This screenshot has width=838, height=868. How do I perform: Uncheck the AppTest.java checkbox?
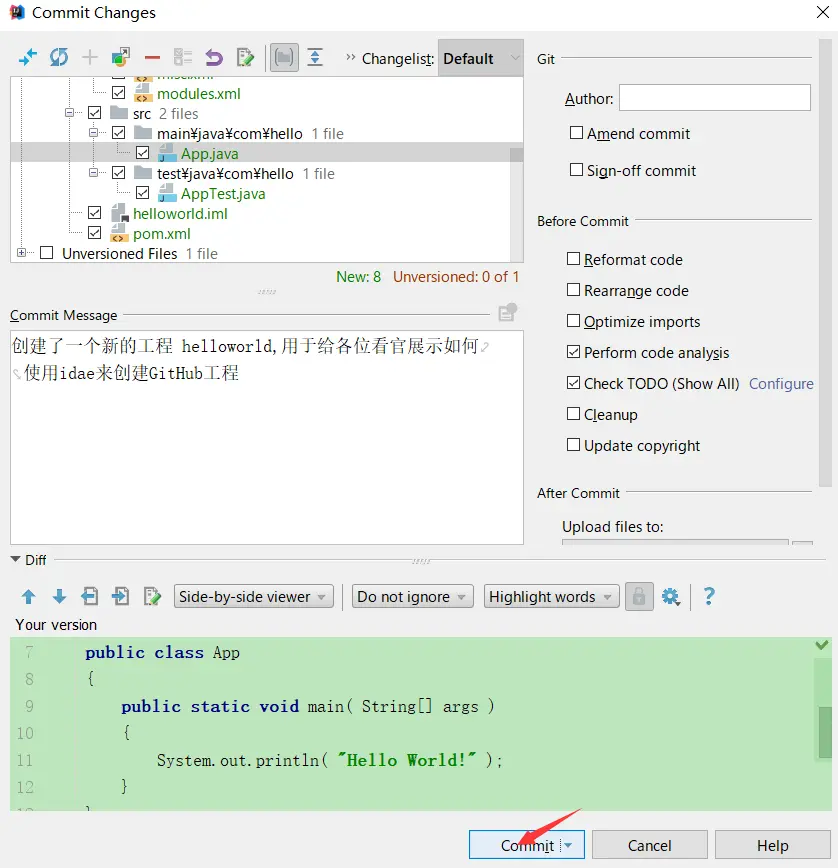142,193
